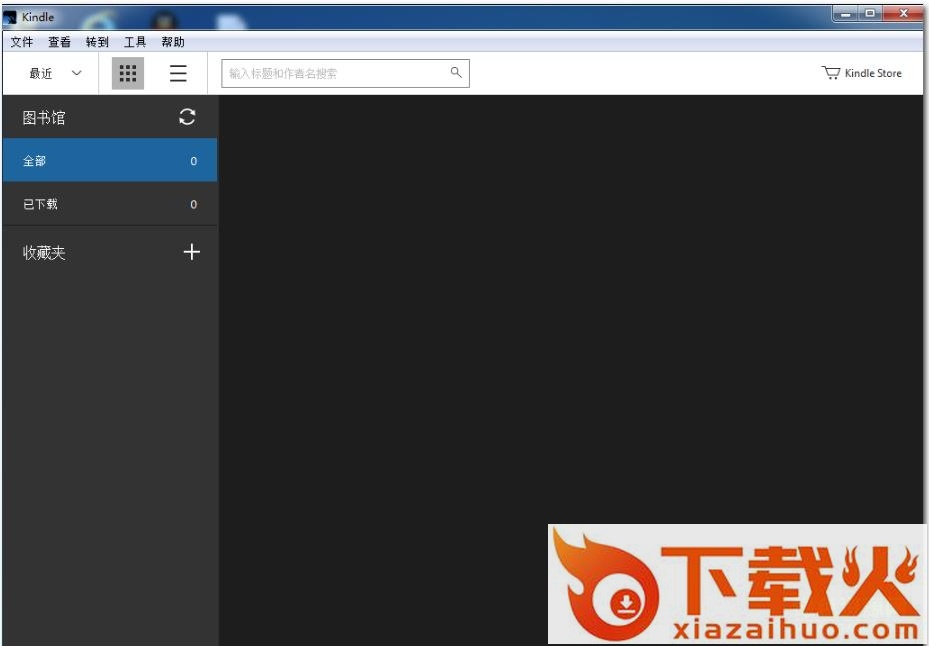Click the 收藏夹 heading
Screen dimensions: 929x646
[44, 252]
